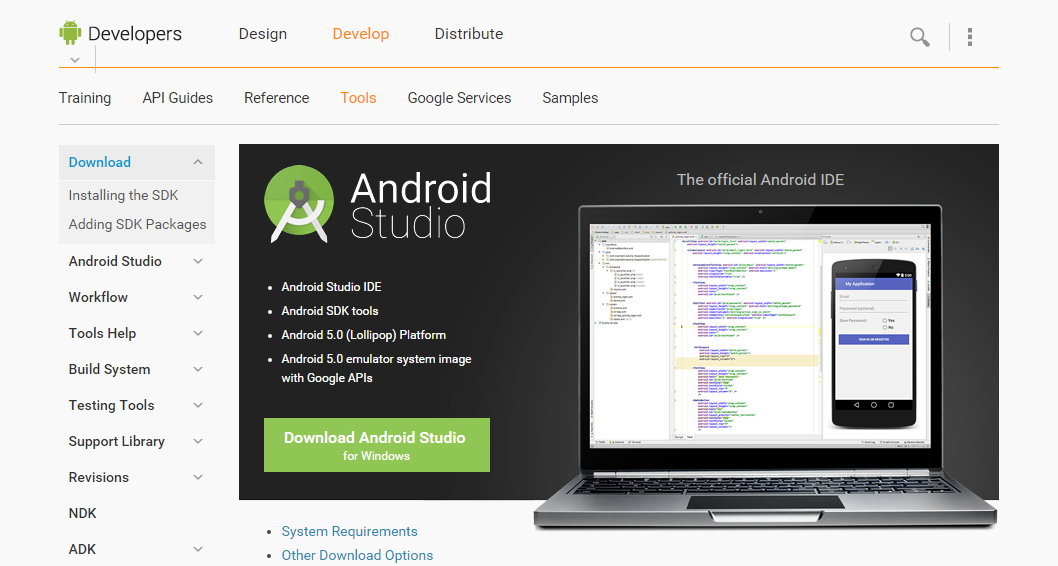Click "Android SDK tools" bullet text

click(330, 311)
